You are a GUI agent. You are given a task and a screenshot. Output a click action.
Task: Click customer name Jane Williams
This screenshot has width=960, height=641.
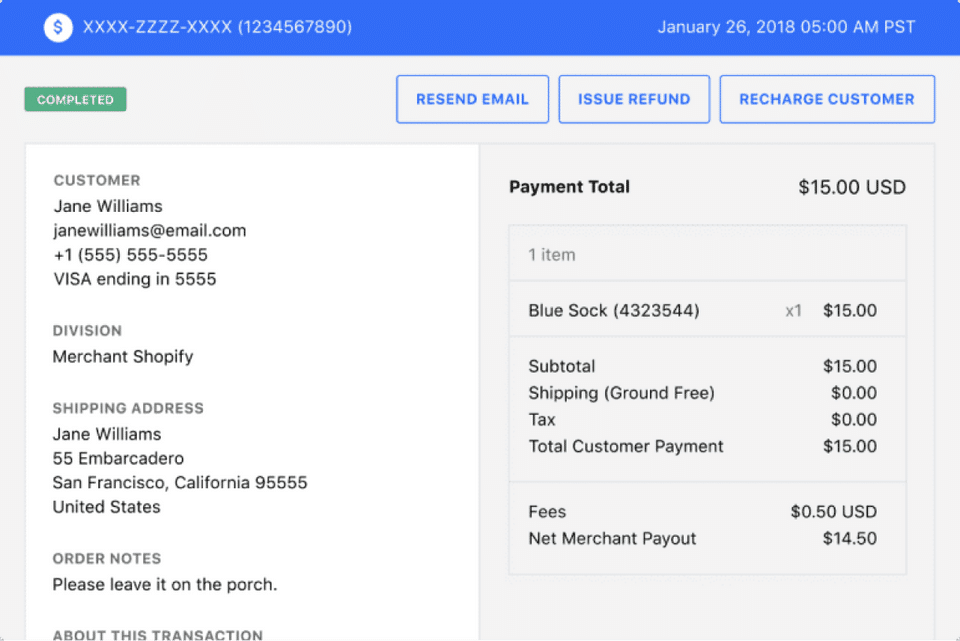point(108,206)
